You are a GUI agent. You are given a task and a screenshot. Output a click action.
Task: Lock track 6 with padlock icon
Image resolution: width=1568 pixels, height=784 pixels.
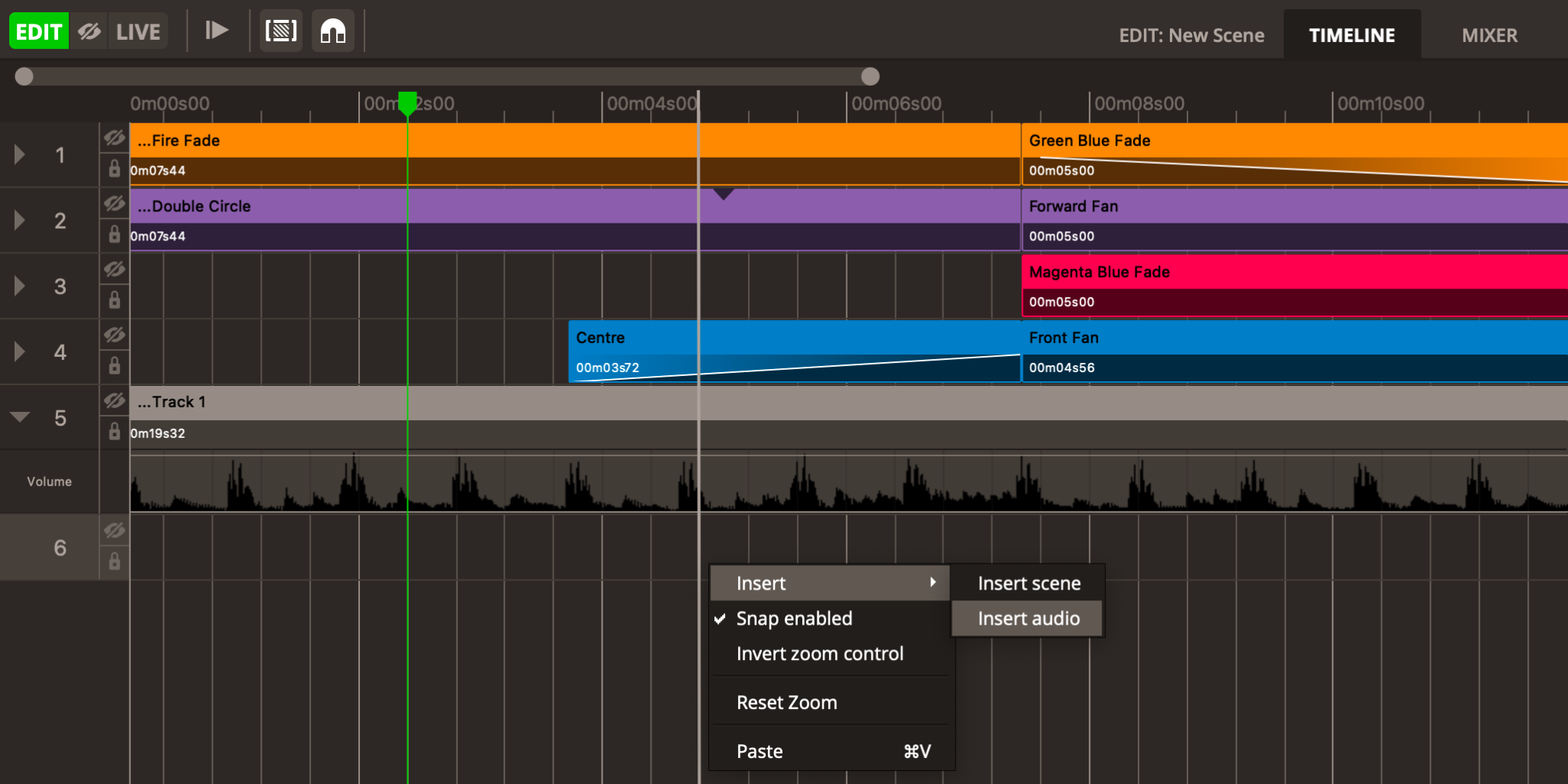(114, 562)
